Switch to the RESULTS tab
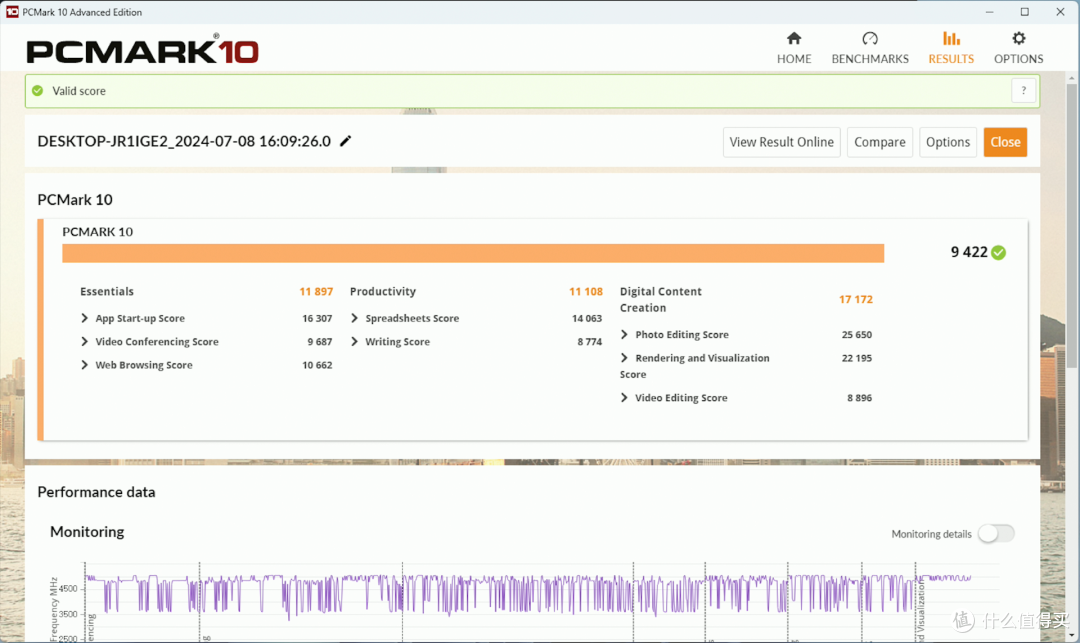 pyautogui.click(x=951, y=48)
